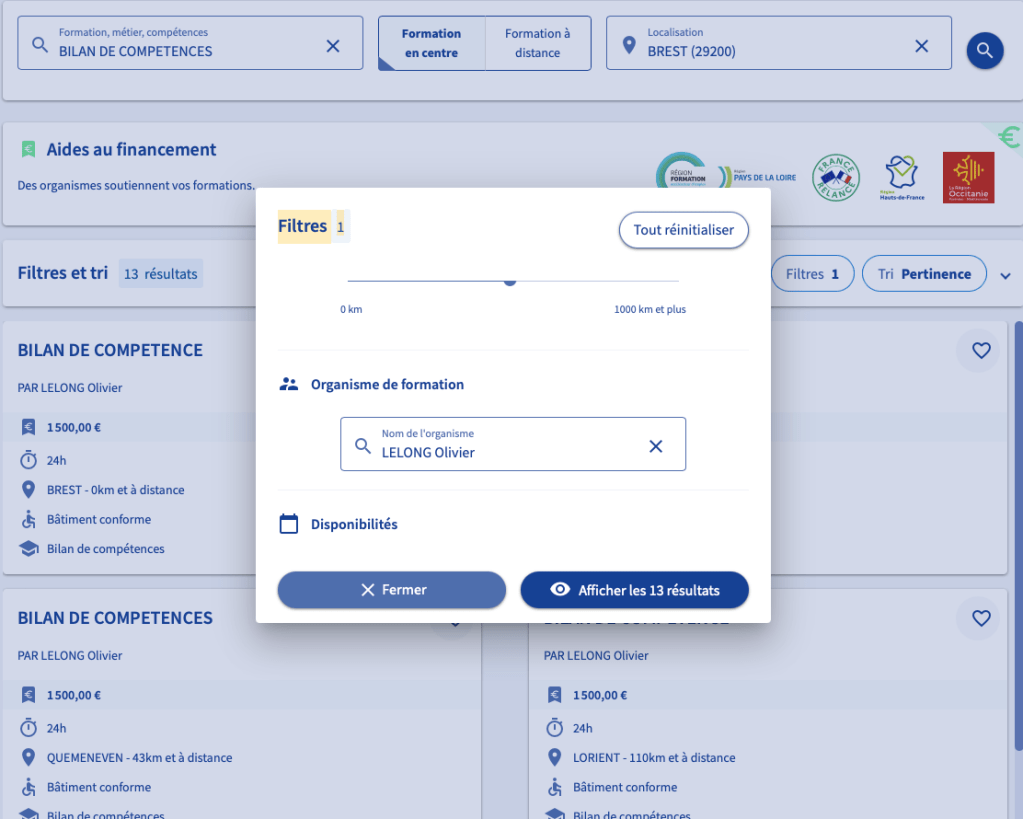Select Formation en centre option
The width and height of the screenshot is (1023, 819).
pos(431,43)
